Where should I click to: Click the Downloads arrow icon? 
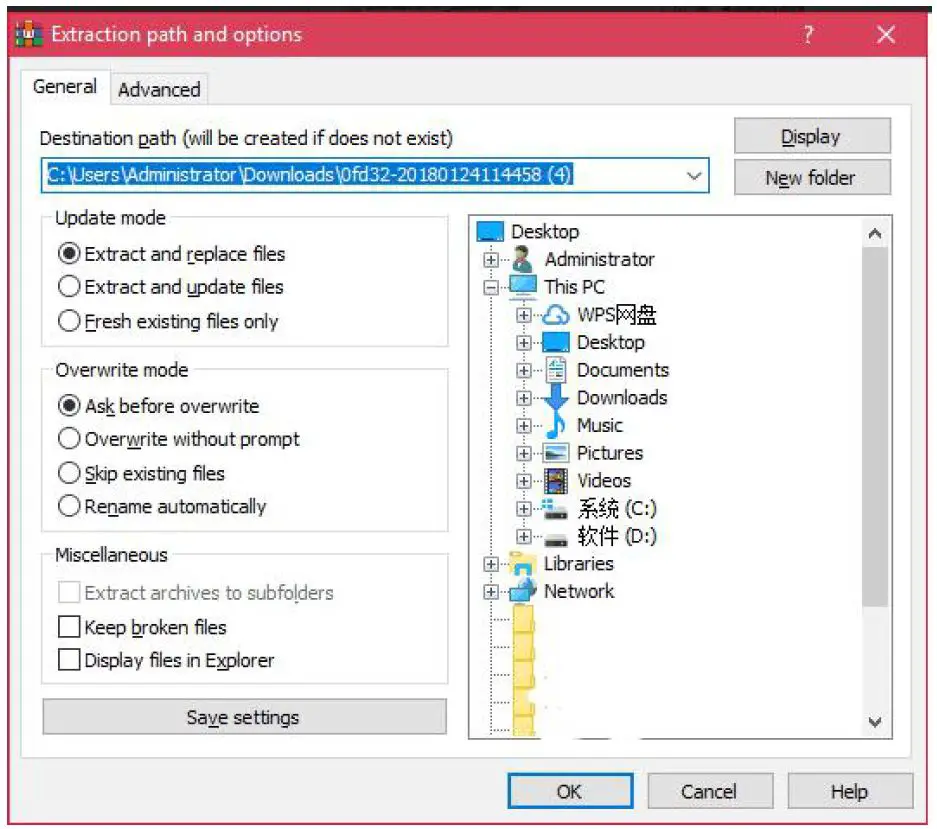pyautogui.click(x=556, y=397)
